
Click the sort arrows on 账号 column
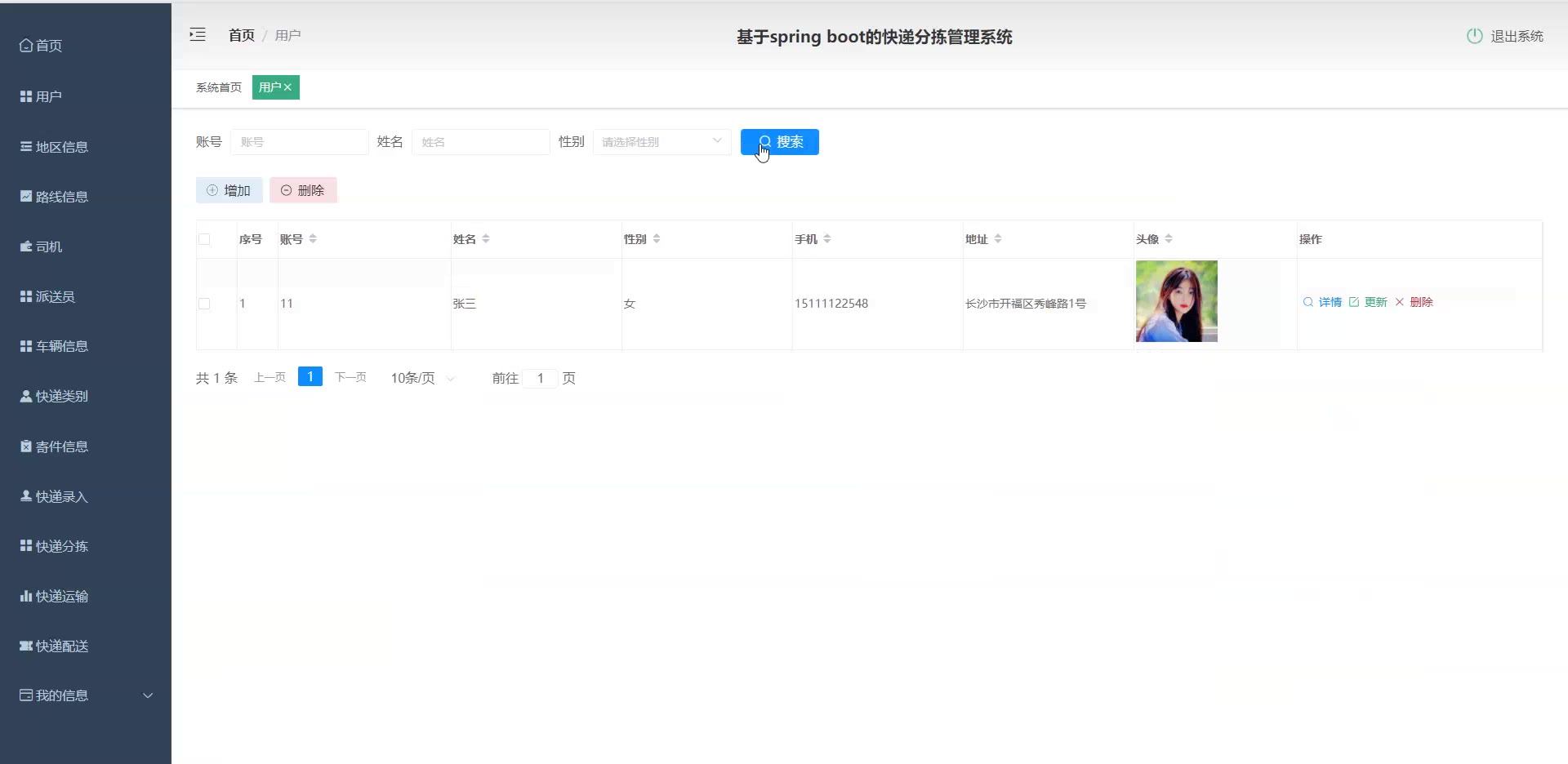[x=313, y=239]
